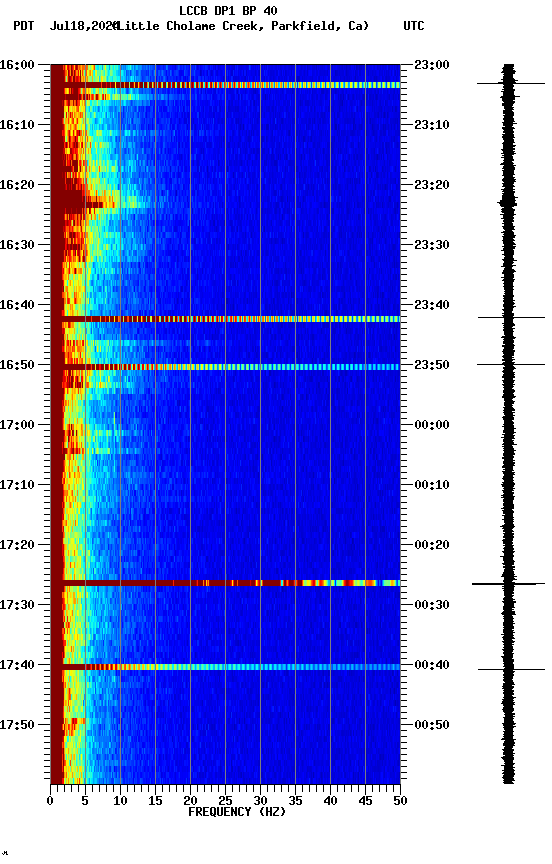The image size is (552, 864).
Task: Click the '30' frequency axis tick label
Action: pyautogui.click(x=260, y=801)
